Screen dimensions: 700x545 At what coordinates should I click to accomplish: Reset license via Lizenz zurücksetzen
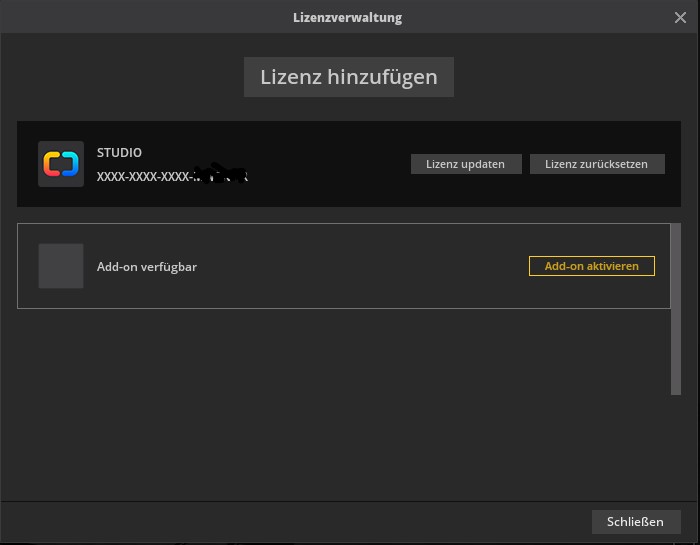(596, 164)
